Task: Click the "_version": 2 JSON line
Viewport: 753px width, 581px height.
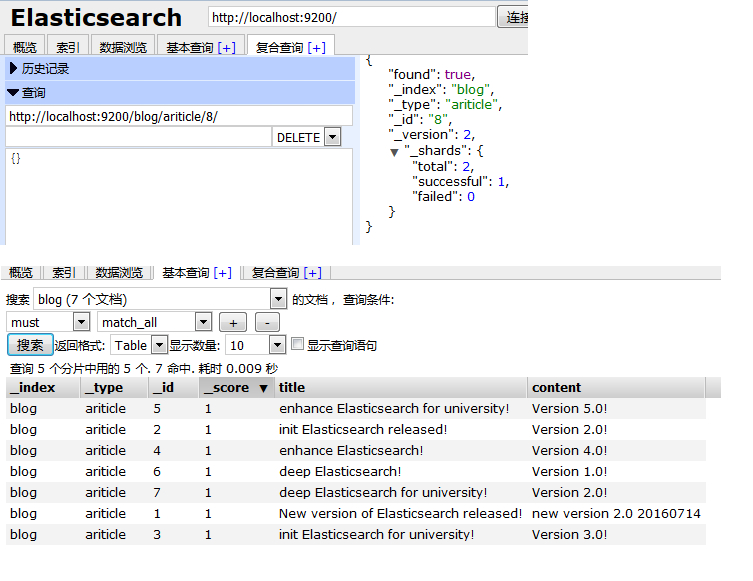Action: click(x=431, y=134)
